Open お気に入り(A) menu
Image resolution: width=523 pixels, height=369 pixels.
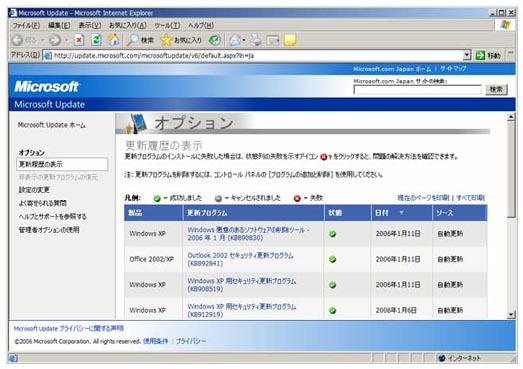coord(128,25)
